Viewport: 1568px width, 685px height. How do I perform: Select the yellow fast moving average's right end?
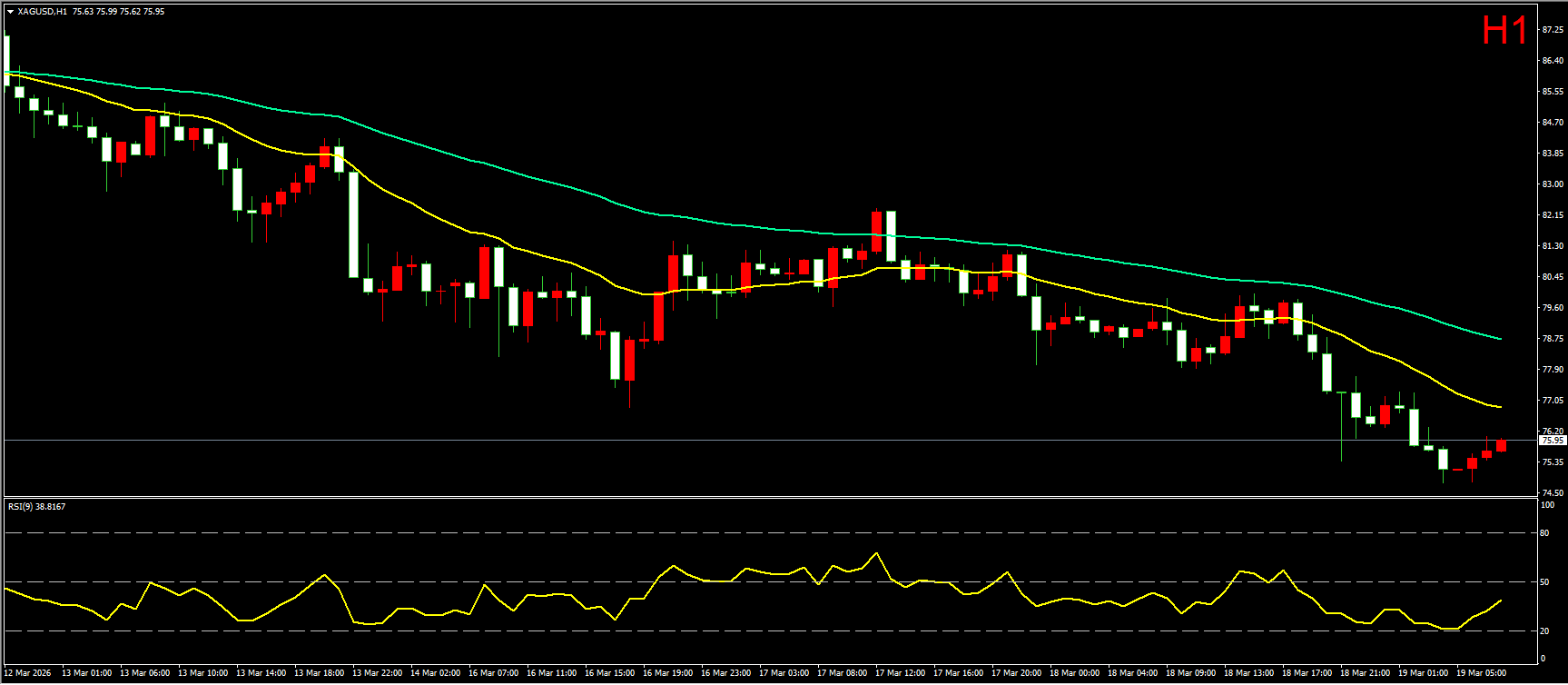tap(1499, 406)
